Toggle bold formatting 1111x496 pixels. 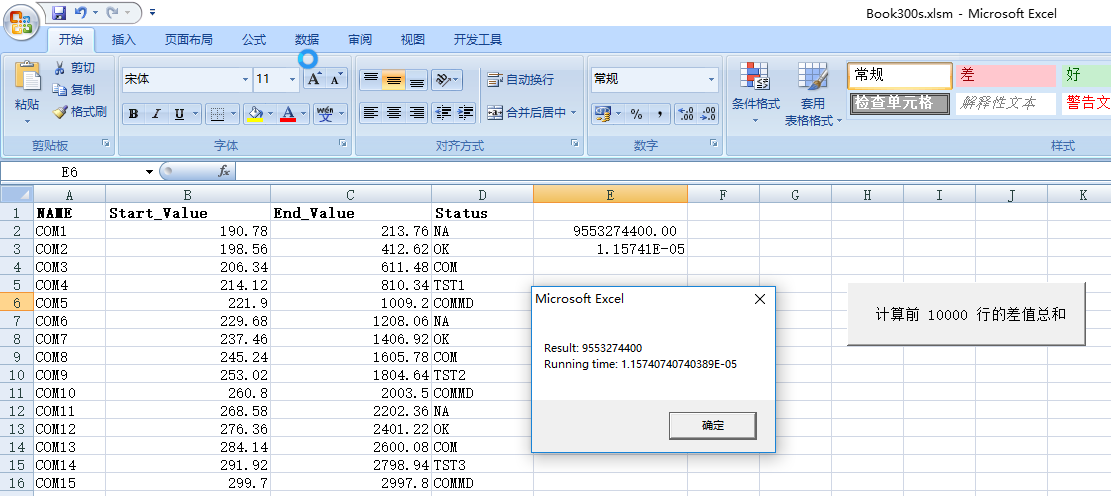coord(133,114)
